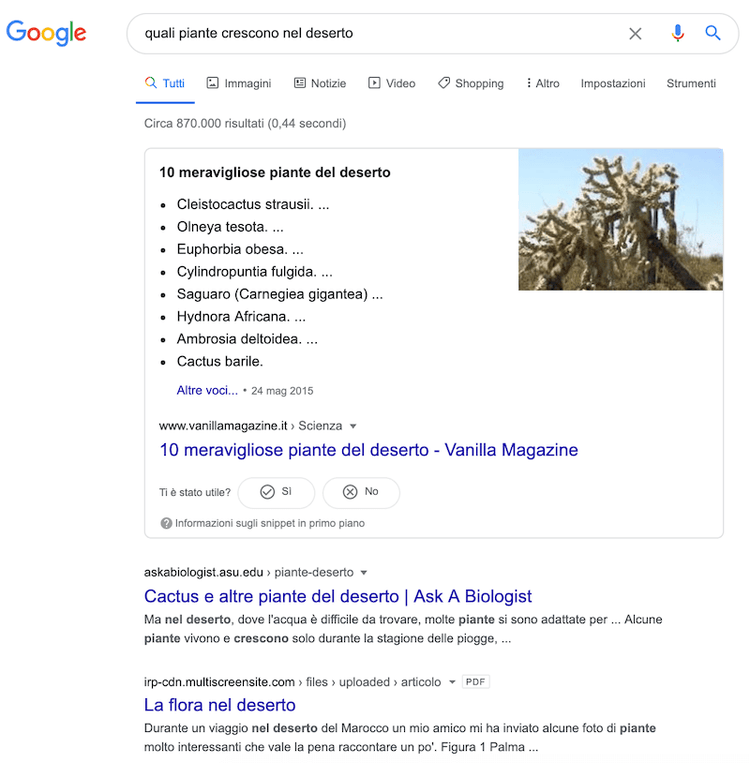Click the snippet heading 10 meravigliose piante
This screenshot has width=750, height=763.
274,172
